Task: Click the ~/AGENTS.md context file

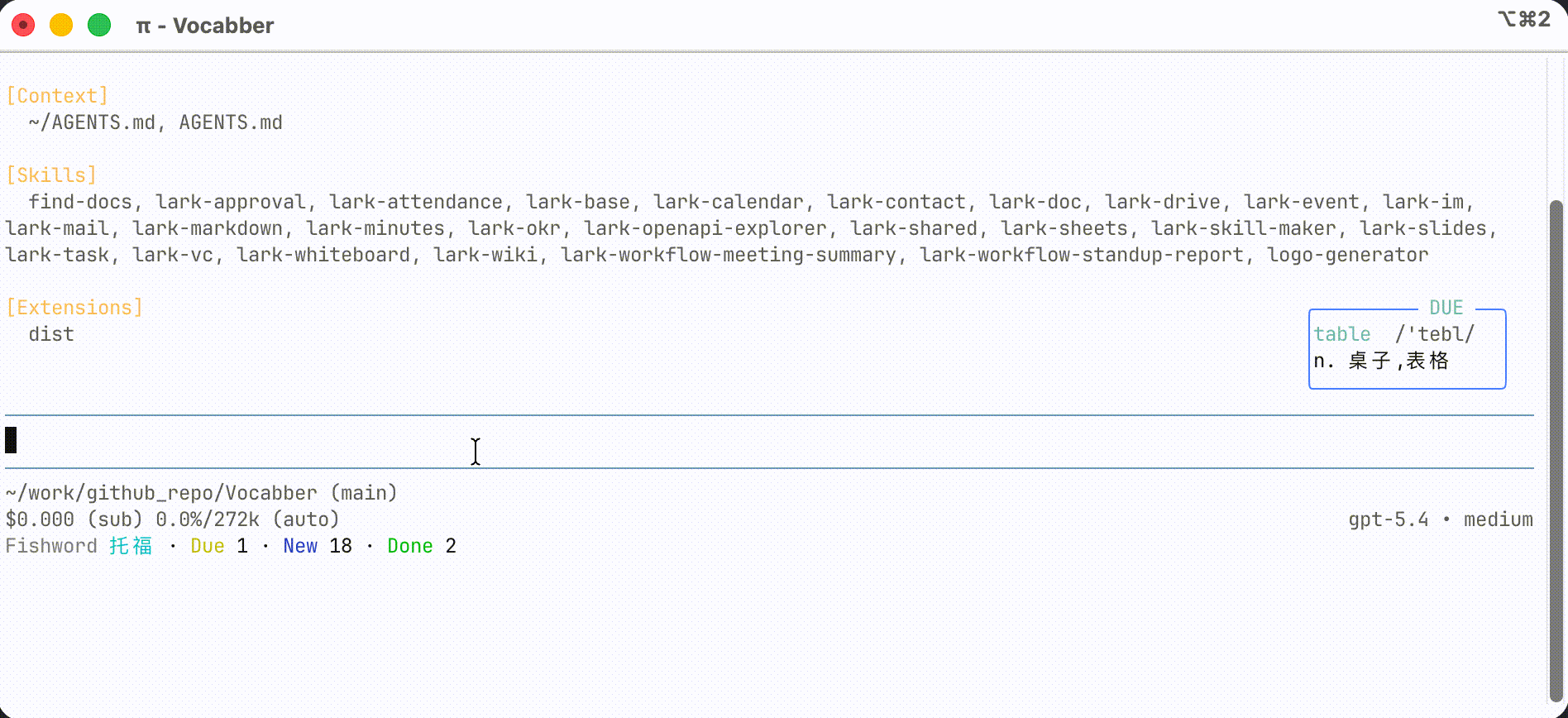Action: 92,122
